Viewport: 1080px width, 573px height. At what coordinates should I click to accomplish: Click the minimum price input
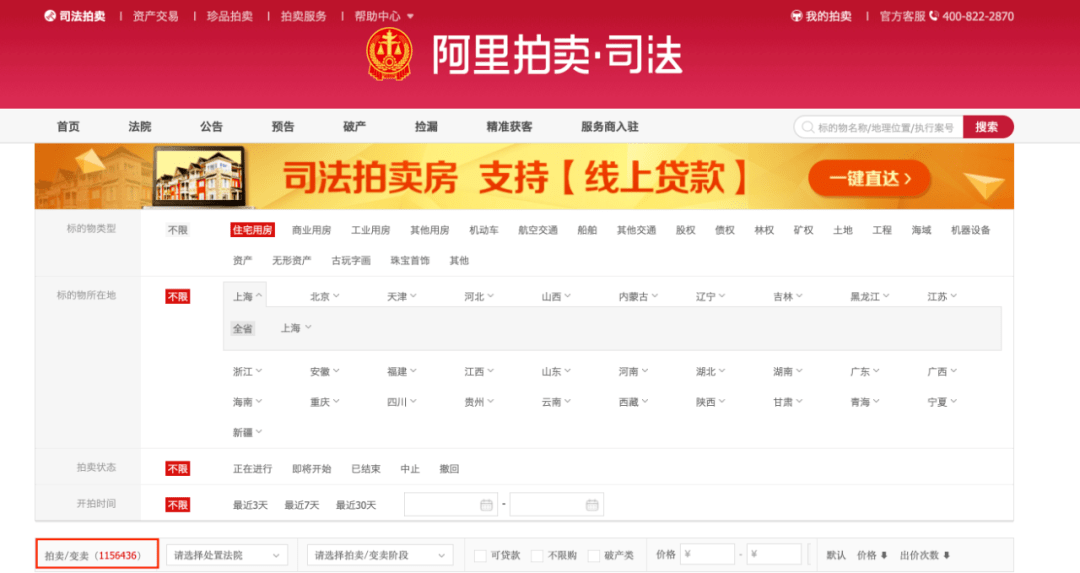707,554
